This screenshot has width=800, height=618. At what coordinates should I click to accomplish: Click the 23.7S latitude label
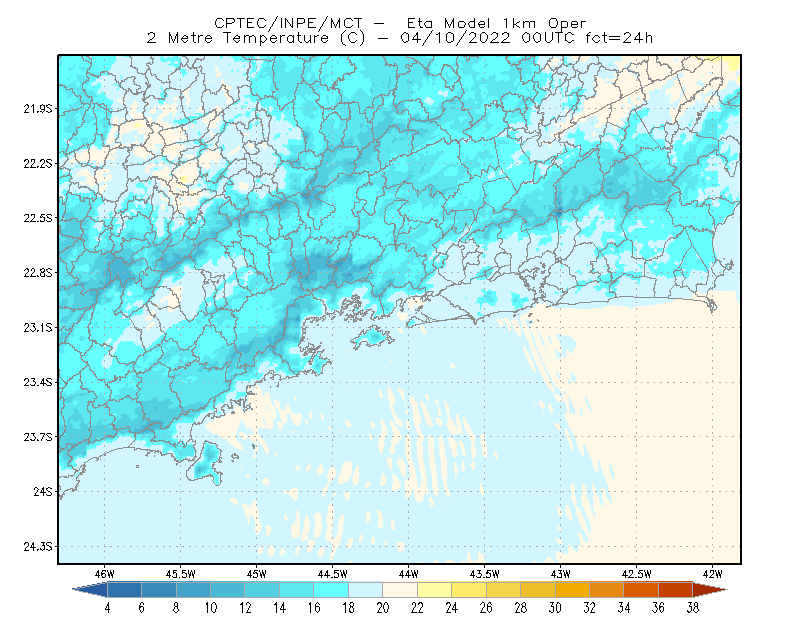point(38,437)
